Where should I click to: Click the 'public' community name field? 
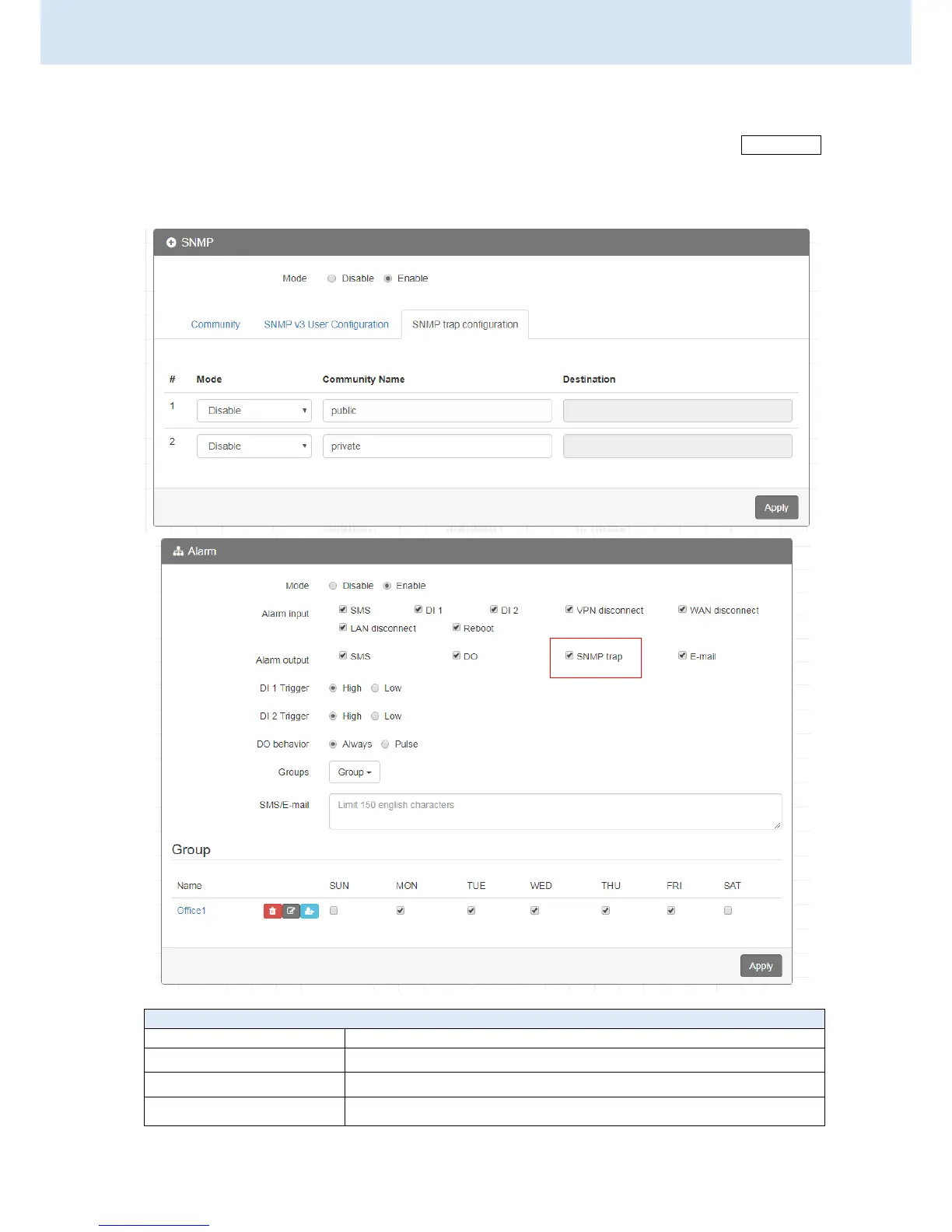[437, 411]
